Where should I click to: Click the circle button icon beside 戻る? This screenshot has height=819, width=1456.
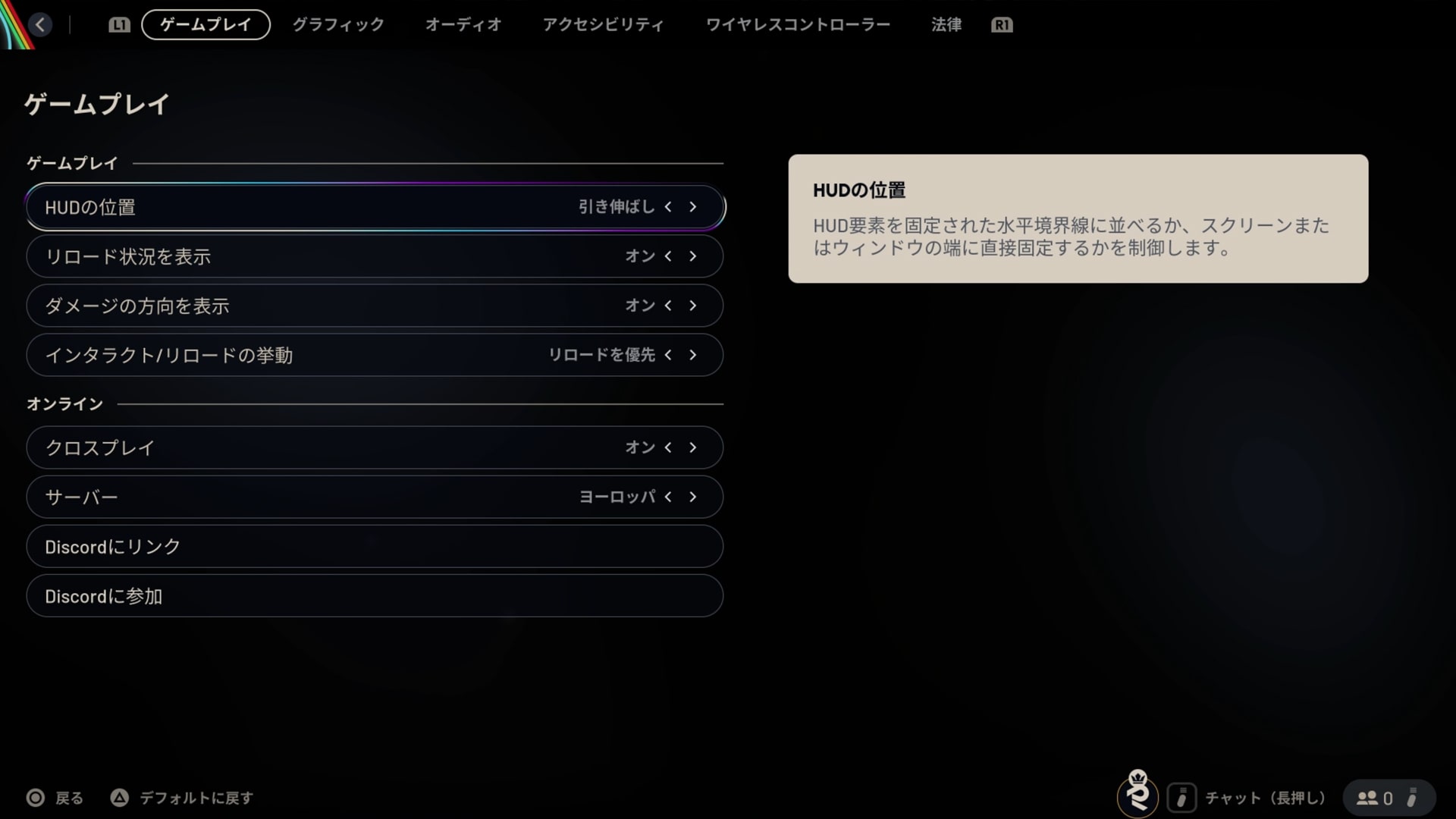35,798
